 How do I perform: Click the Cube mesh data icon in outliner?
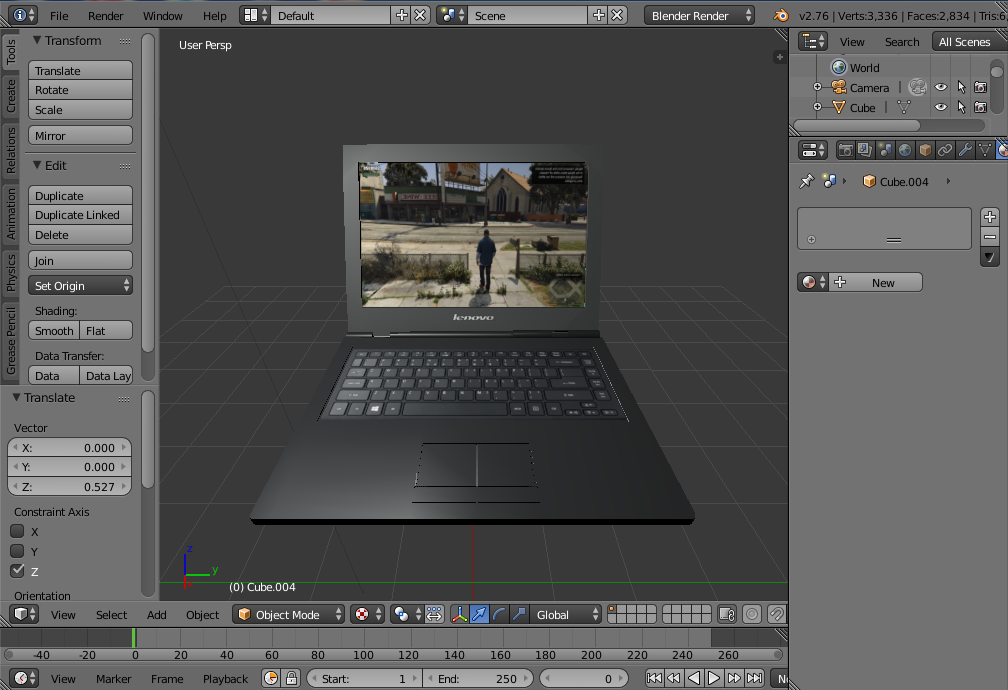tap(904, 107)
